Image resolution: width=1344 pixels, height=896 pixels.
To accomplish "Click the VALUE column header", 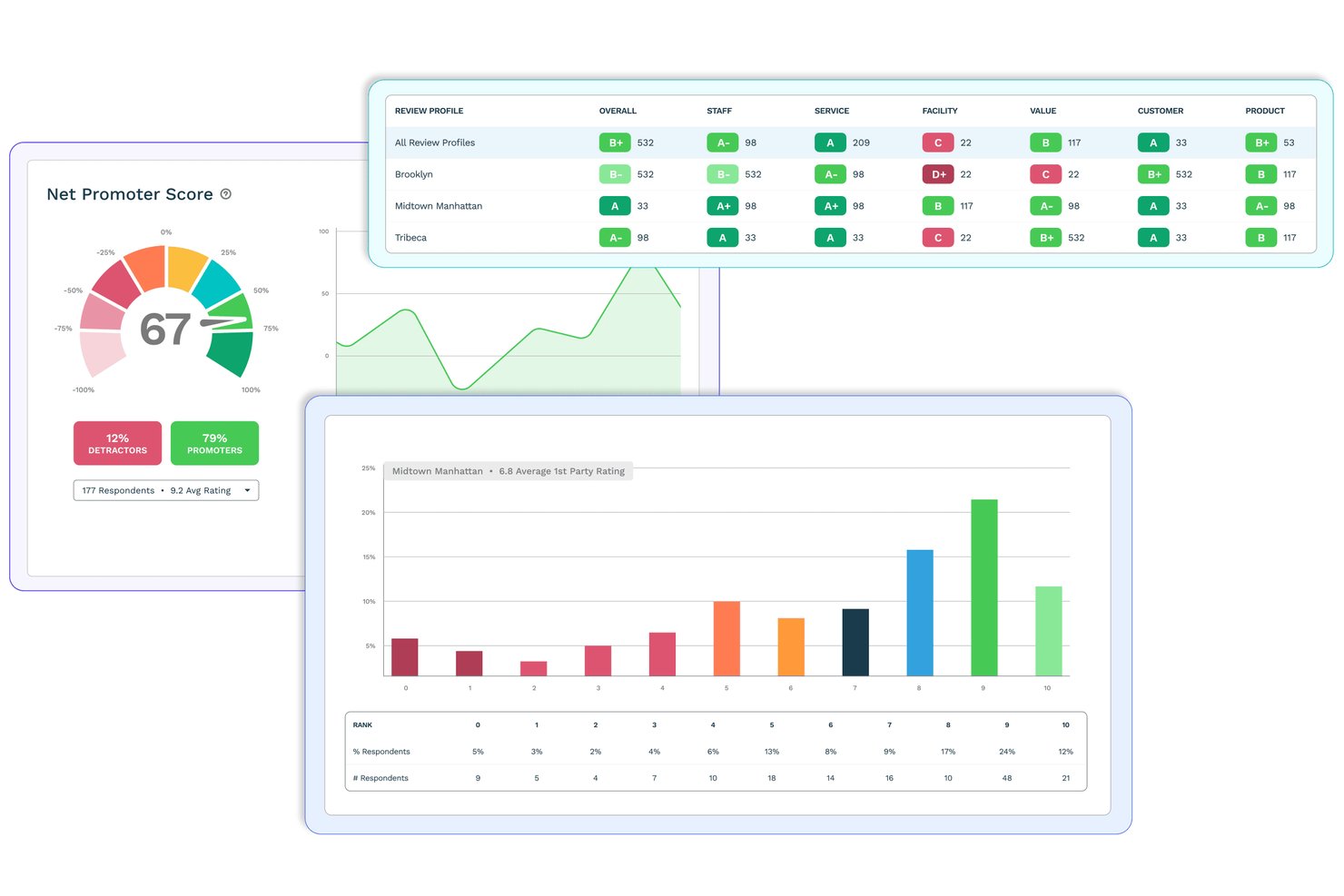I will pos(1043,111).
